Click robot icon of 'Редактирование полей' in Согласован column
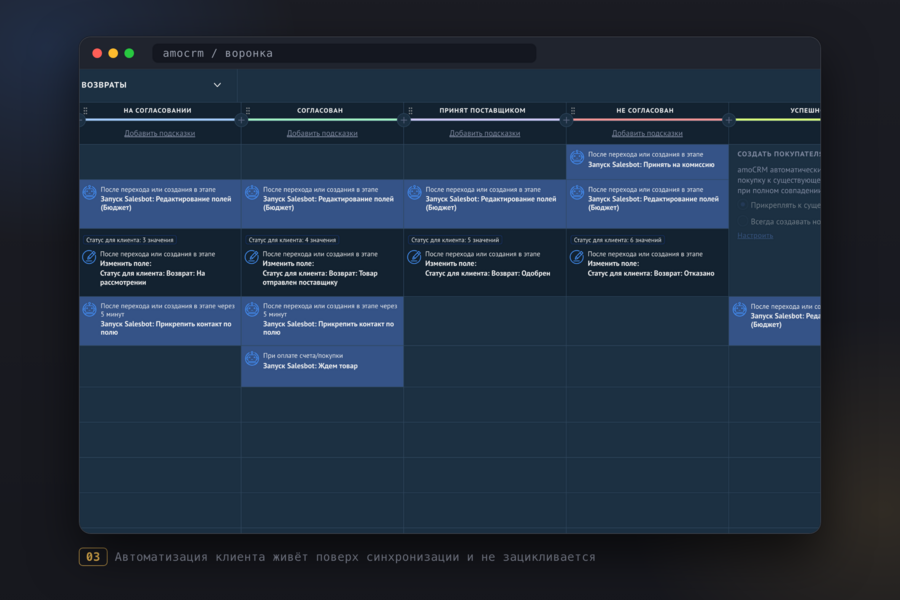Viewport: 900px width, 600px height. coord(252,192)
